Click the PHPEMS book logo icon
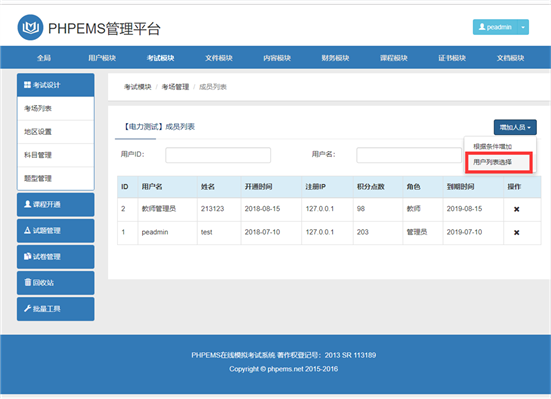The image size is (551, 399). (x=30, y=27)
